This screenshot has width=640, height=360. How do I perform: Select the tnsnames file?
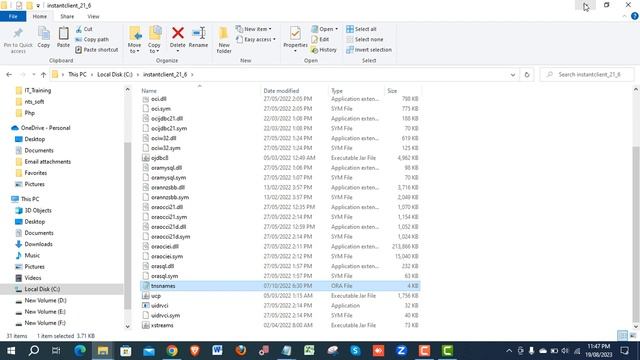point(280,286)
